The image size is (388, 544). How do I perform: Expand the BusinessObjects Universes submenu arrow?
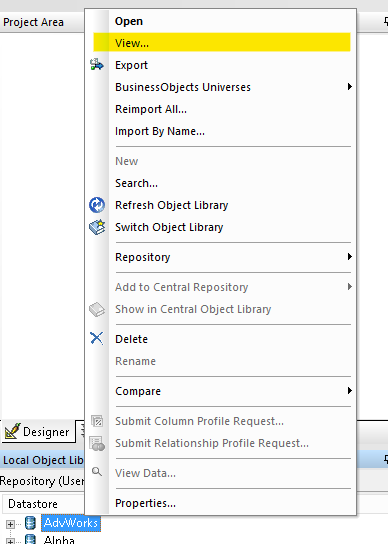[349, 87]
